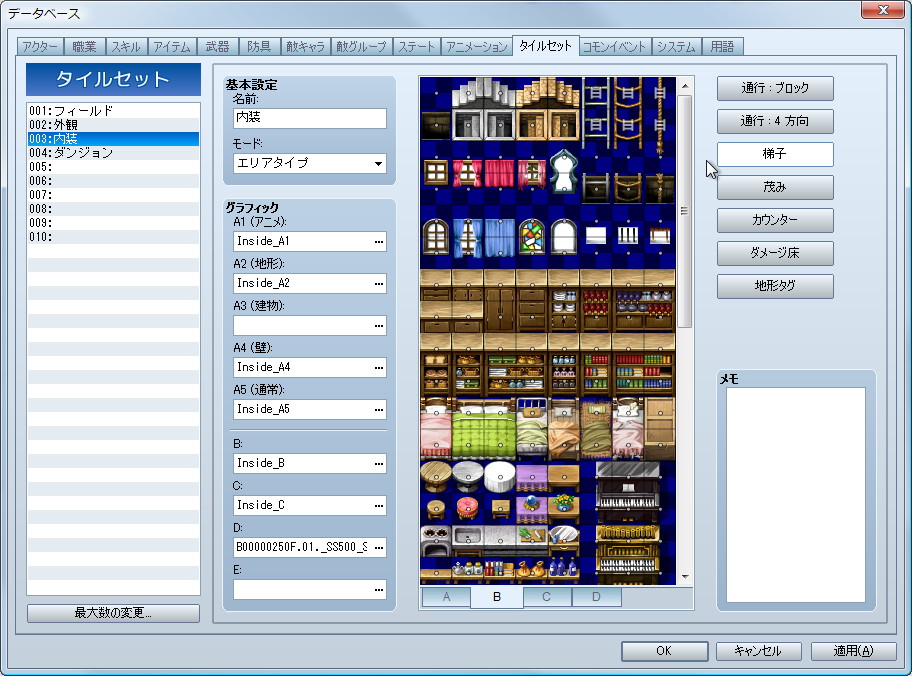912x676 pixels.
Task: Click the 茂み button
Action: (x=775, y=187)
